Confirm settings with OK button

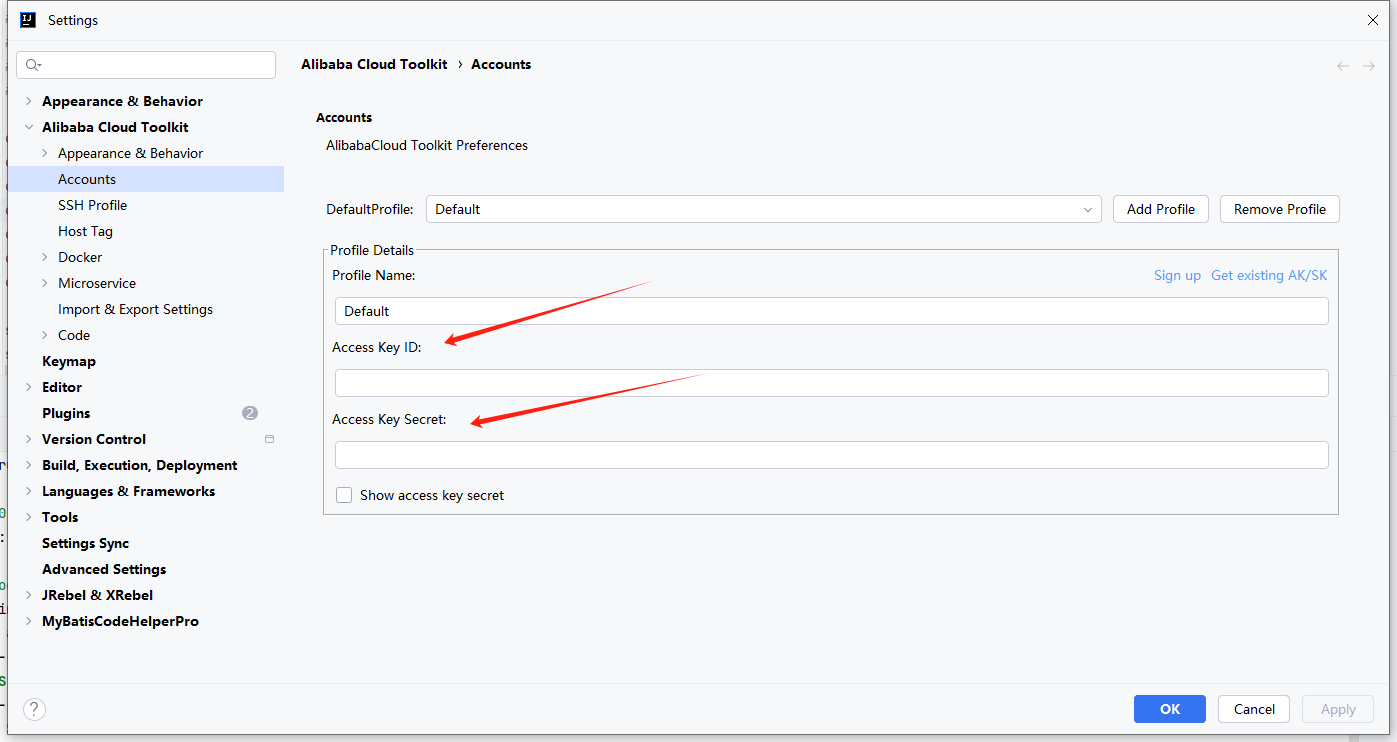click(1170, 709)
